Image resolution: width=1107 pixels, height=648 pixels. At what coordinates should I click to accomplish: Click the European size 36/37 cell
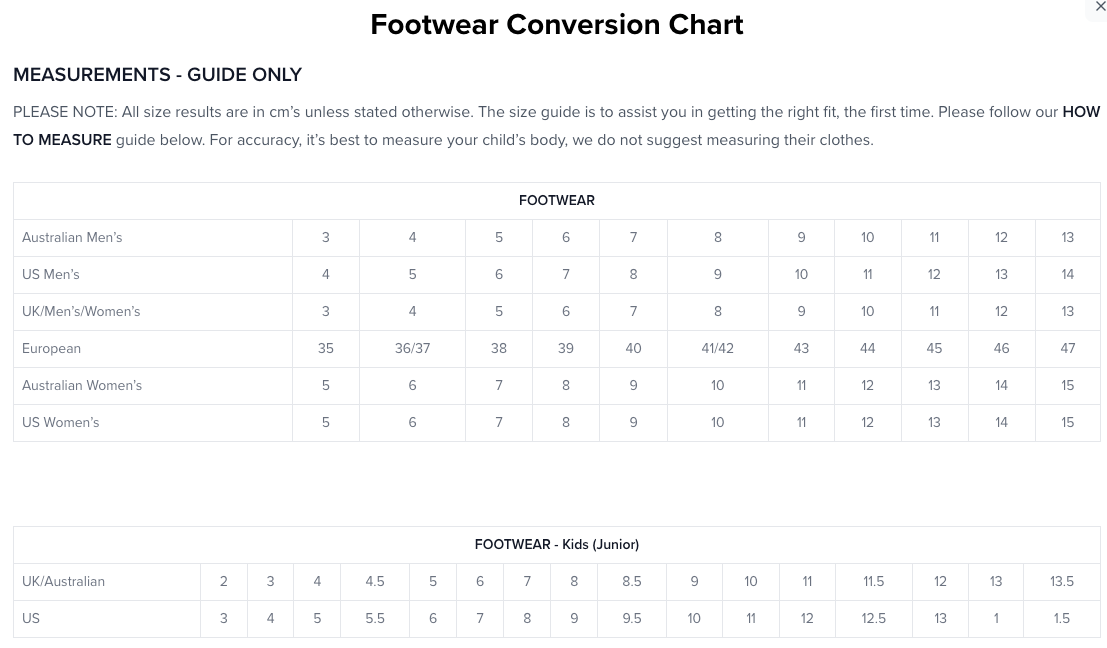[x=412, y=349]
